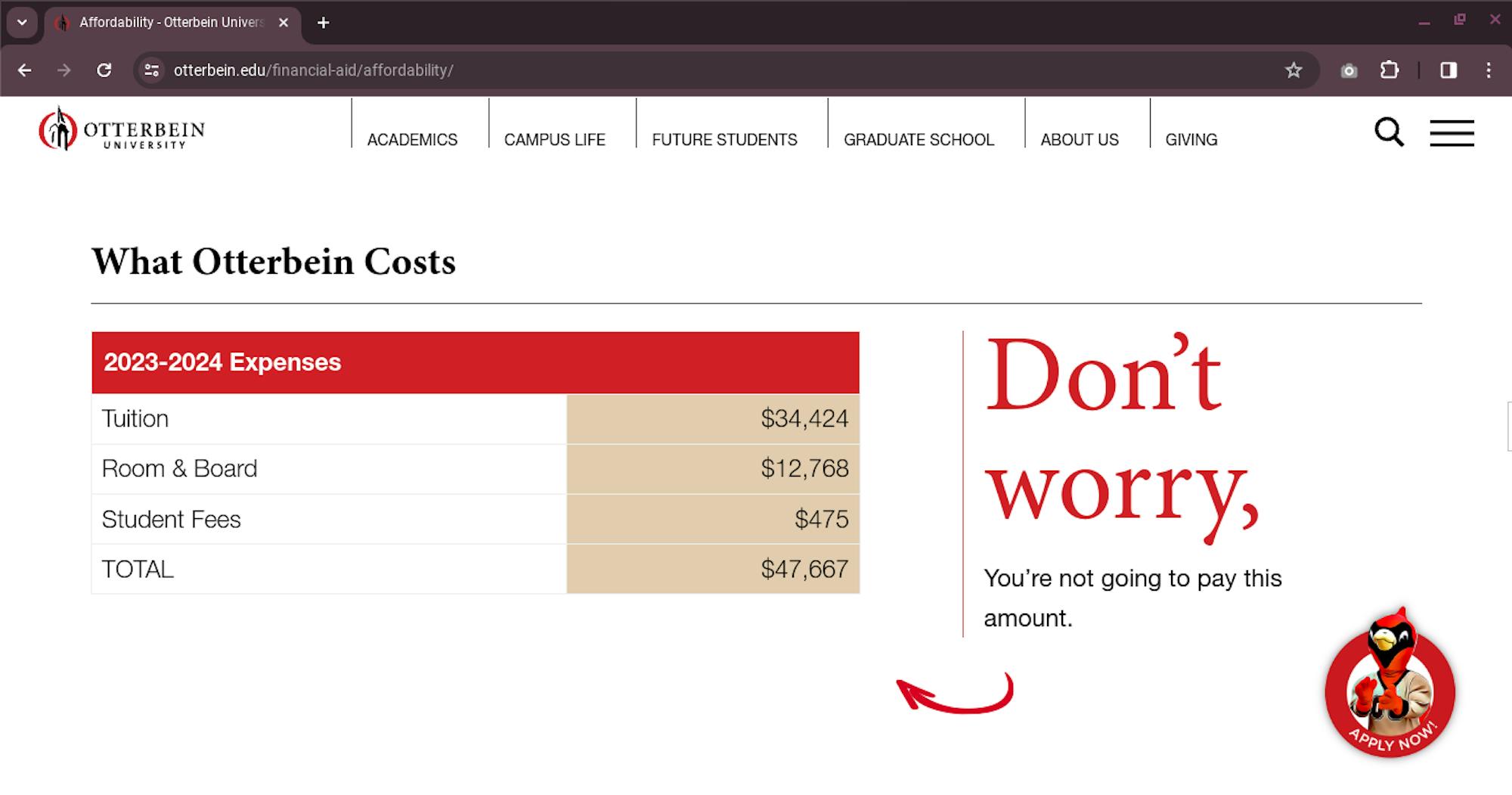Toggle the browser side panel

click(1448, 70)
